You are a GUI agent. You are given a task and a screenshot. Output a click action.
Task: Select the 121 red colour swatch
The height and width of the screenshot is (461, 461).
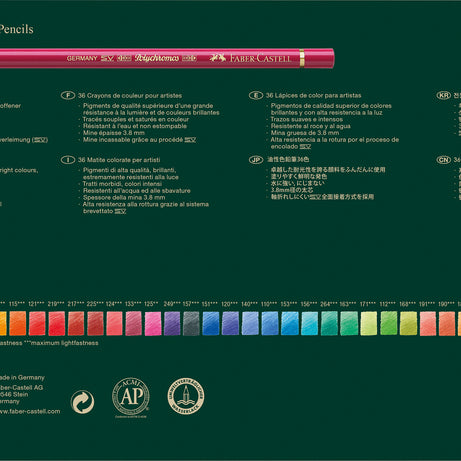(37, 323)
